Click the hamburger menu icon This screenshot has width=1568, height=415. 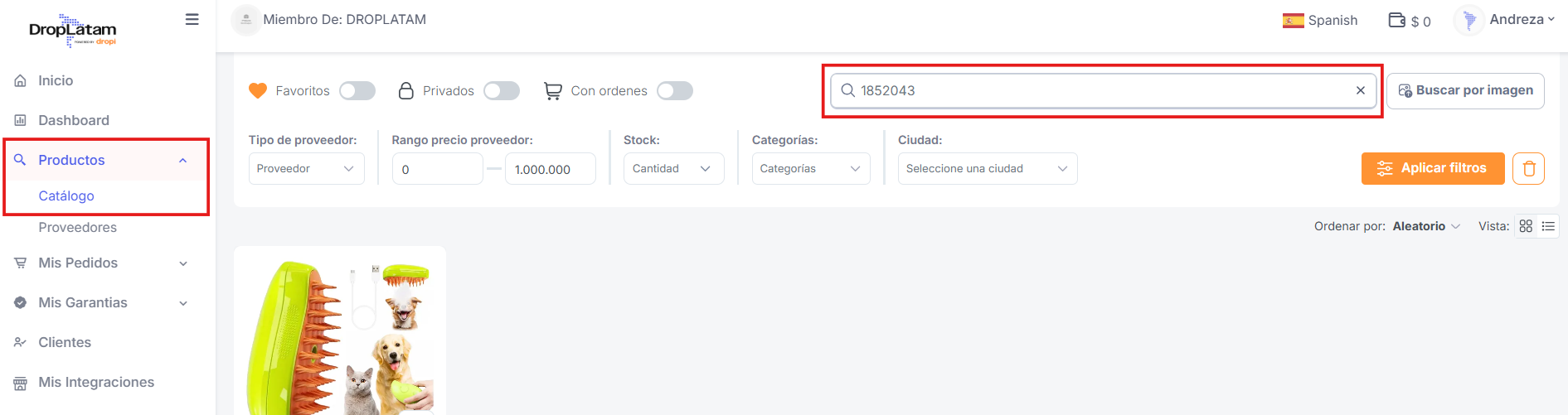(x=192, y=20)
